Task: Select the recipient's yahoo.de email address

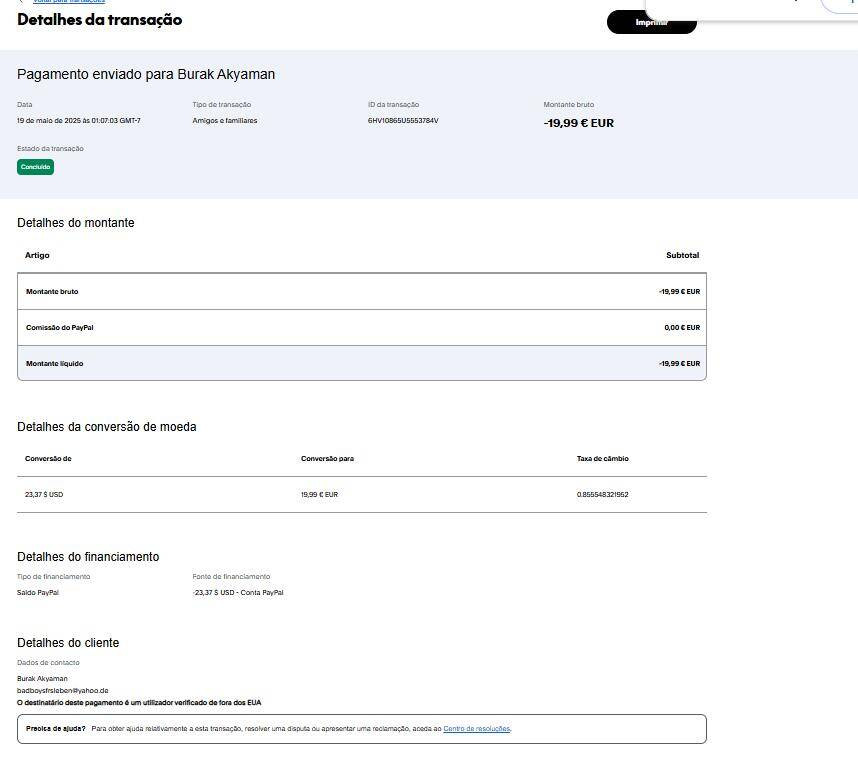Action: tap(62, 691)
